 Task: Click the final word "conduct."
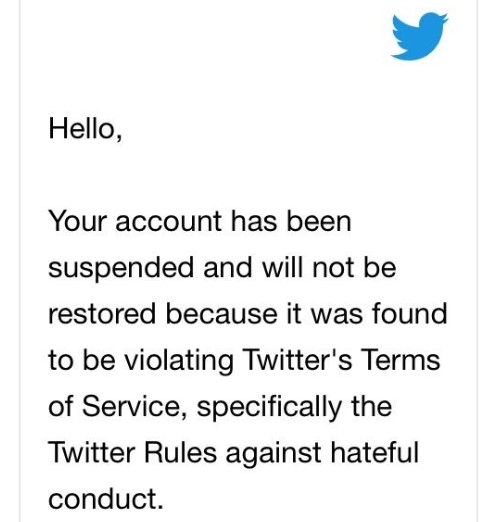click(106, 498)
